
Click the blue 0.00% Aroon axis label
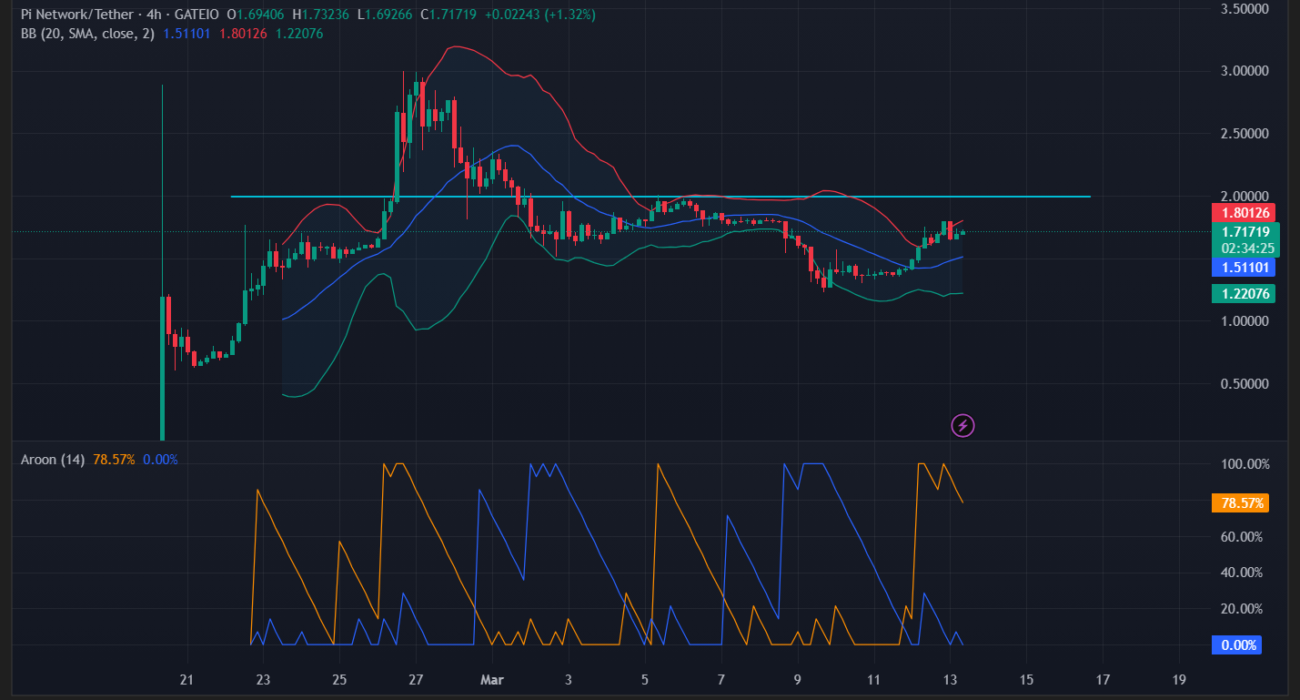(1238, 645)
